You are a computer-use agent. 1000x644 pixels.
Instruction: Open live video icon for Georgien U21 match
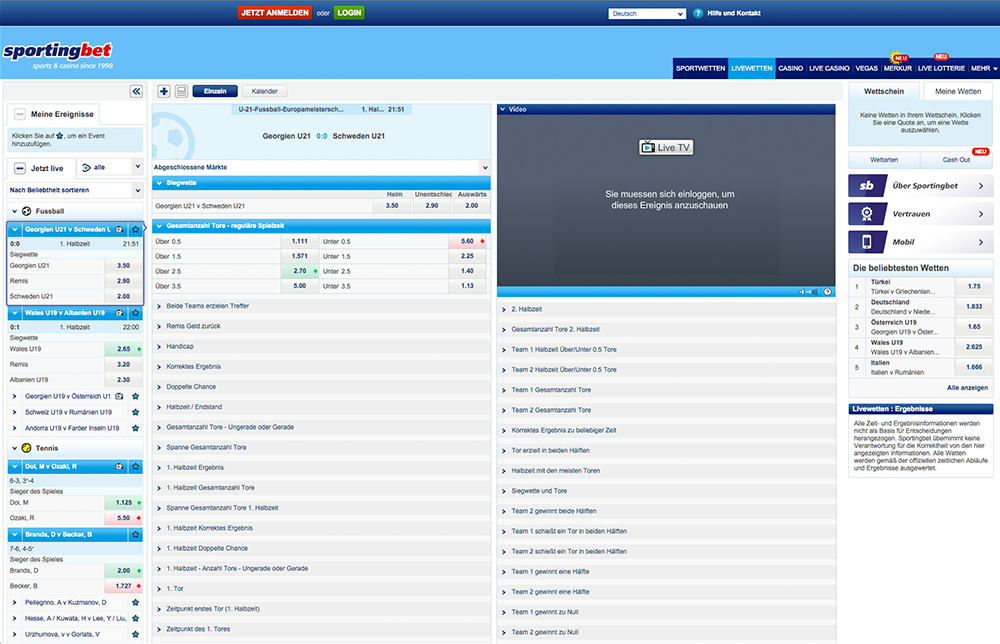coord(119,229)
